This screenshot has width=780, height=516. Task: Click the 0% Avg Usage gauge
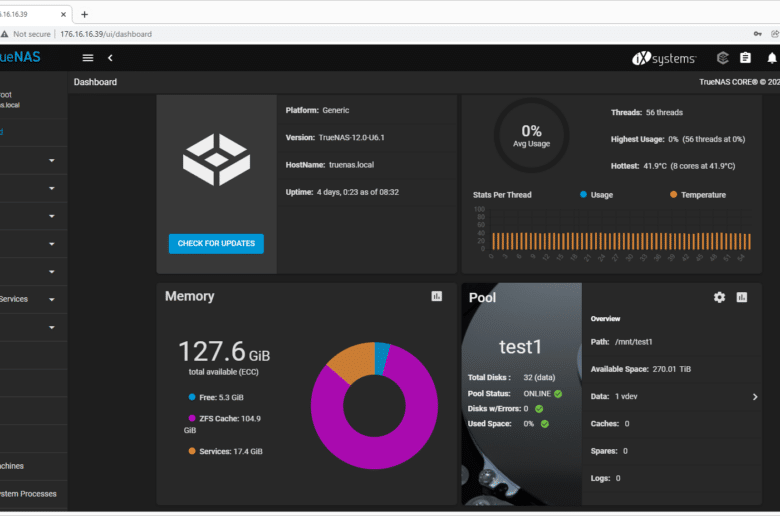tap(531, 135)
